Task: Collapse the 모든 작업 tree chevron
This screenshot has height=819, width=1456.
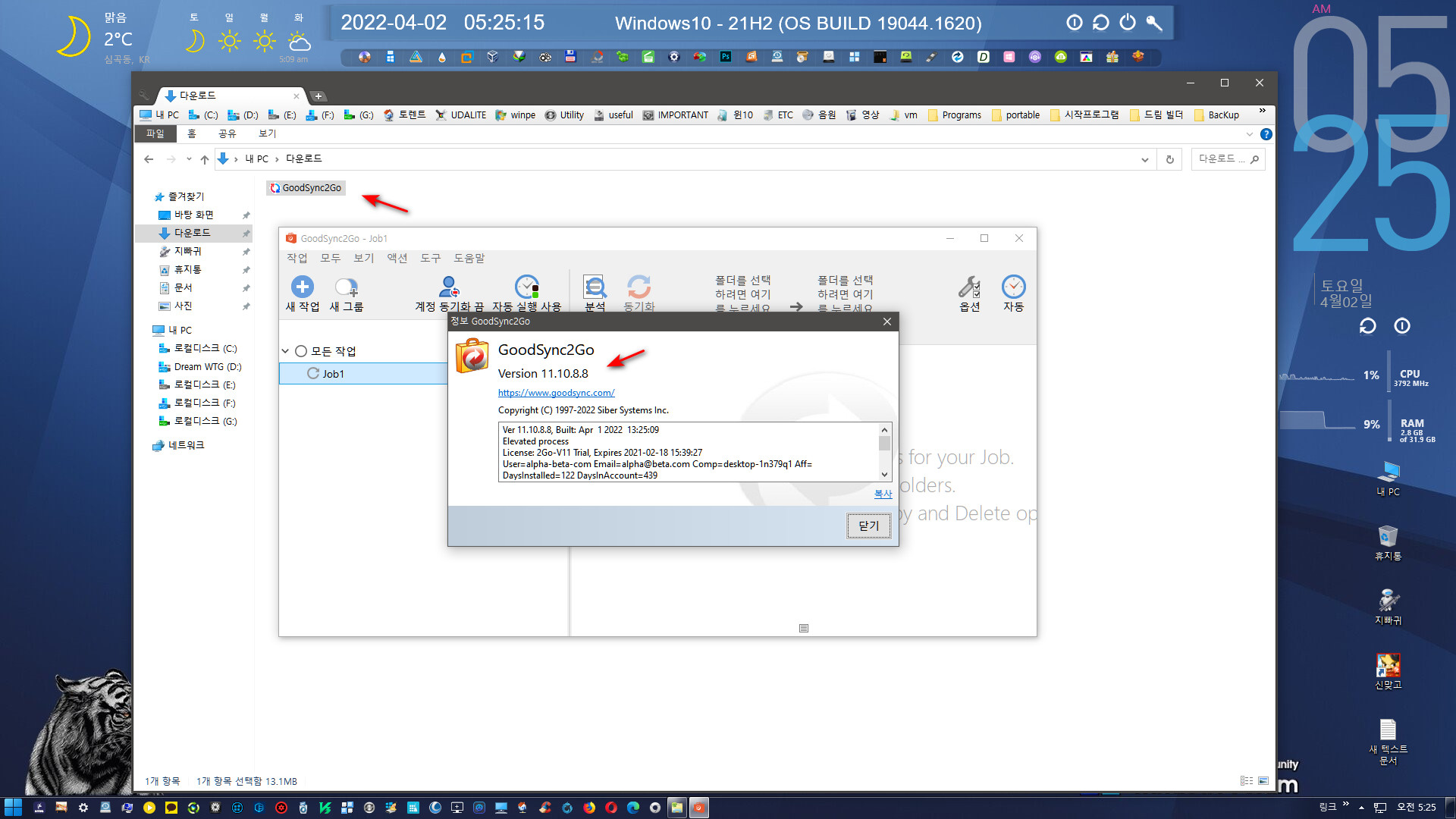Action: click(285, 351)
